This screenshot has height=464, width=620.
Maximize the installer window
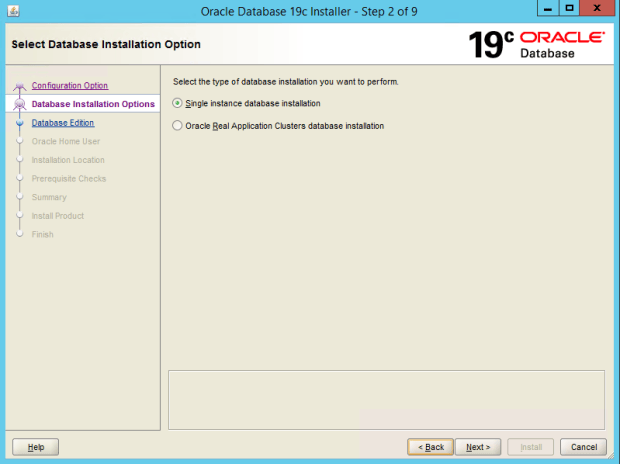tap(569, 8)
